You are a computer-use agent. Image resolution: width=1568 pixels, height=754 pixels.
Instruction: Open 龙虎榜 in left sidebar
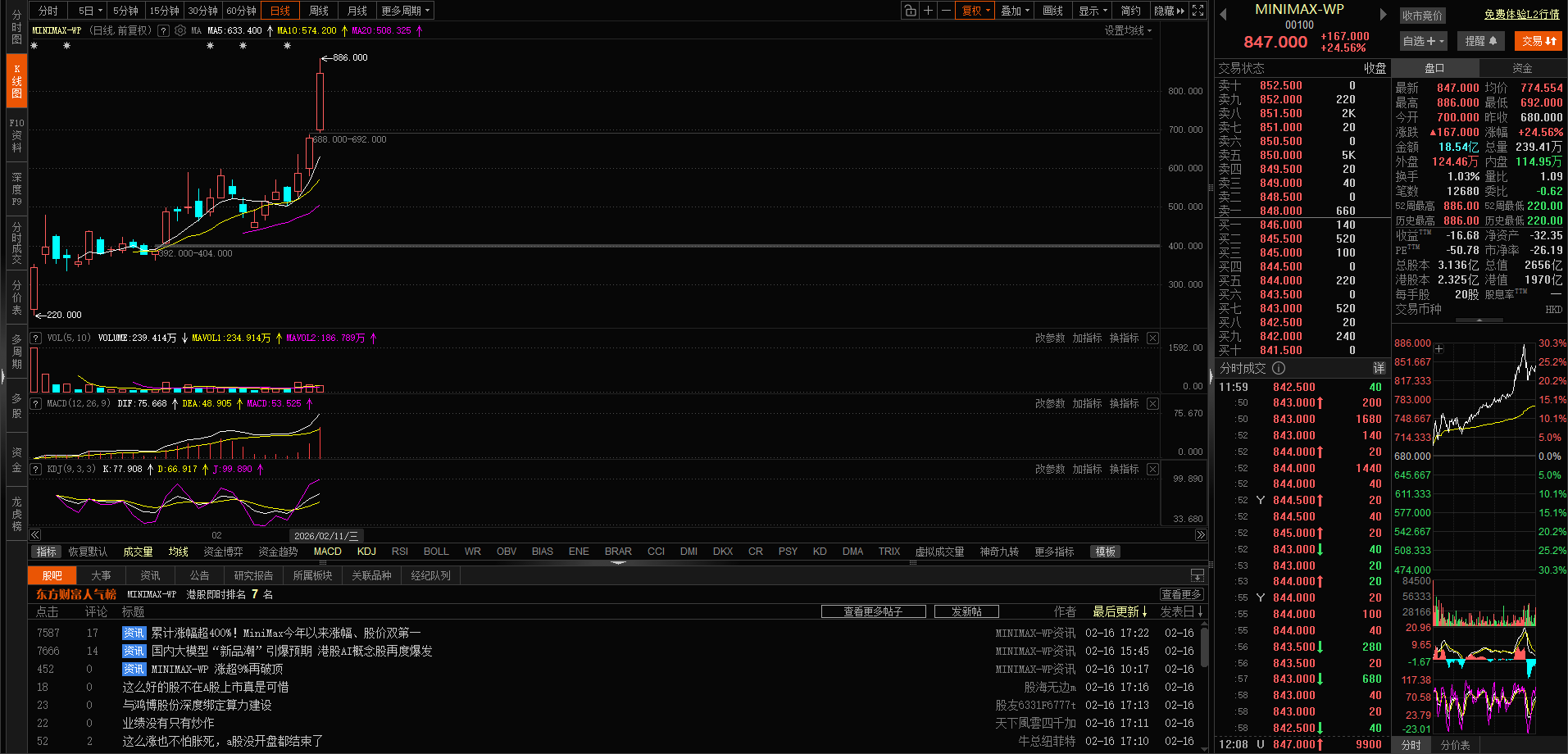pos(16,513)
